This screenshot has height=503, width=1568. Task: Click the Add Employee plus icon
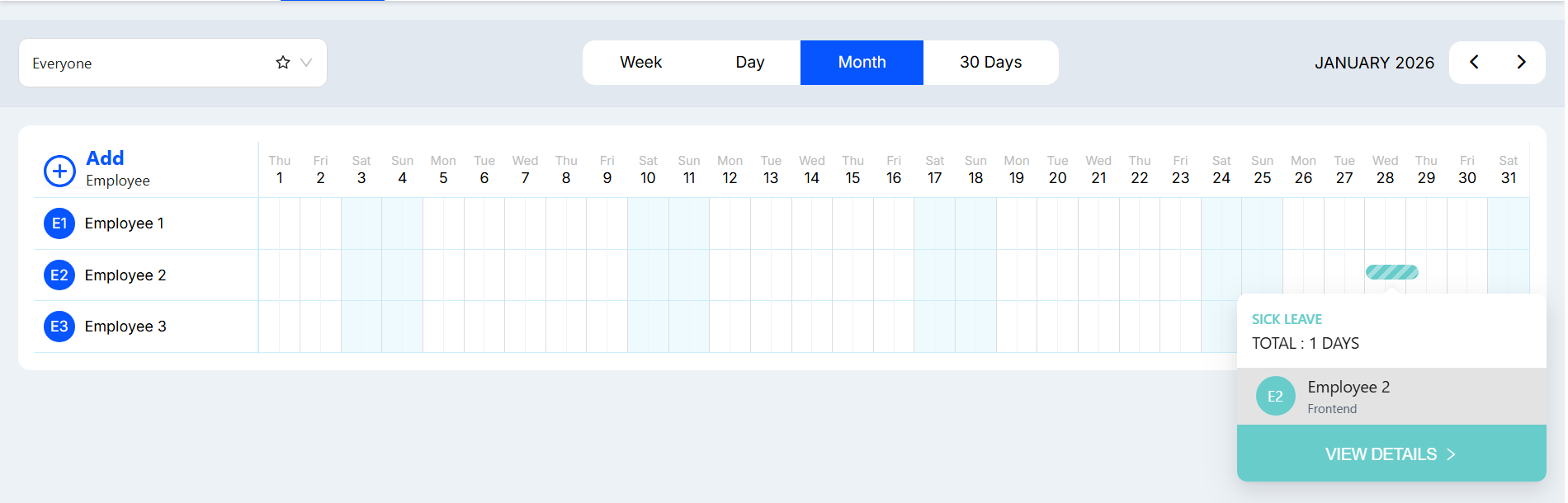[59, 171]
